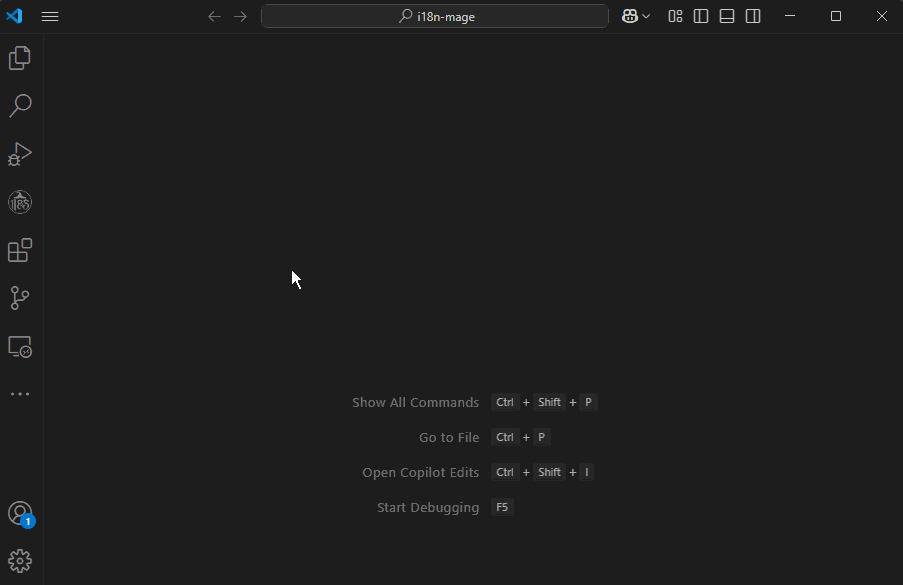Click the Start Debugging link
This screenshot has height=585, width=903.
(427, 507)
